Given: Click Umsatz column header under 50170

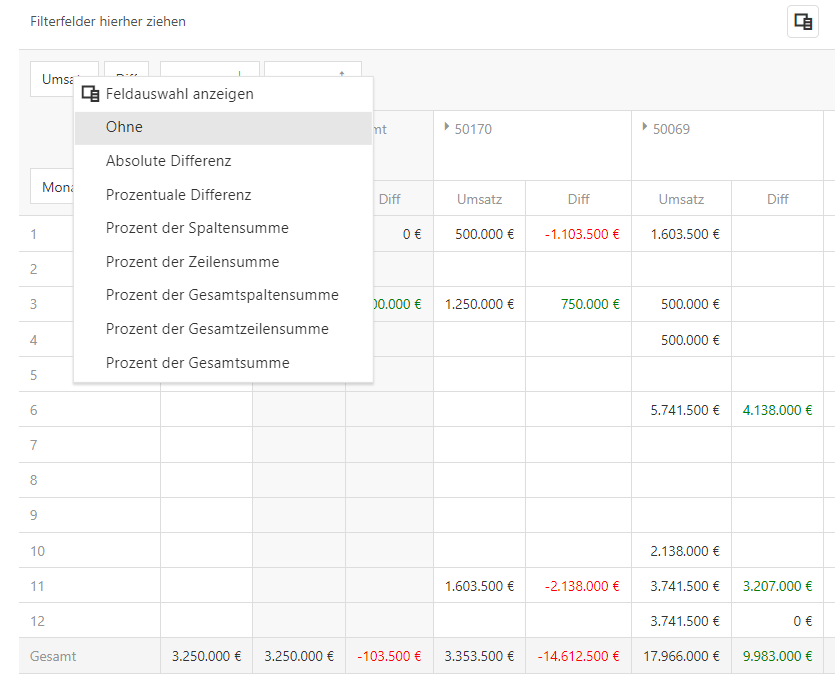Looking at the screenshot, I should click(479, 199).
